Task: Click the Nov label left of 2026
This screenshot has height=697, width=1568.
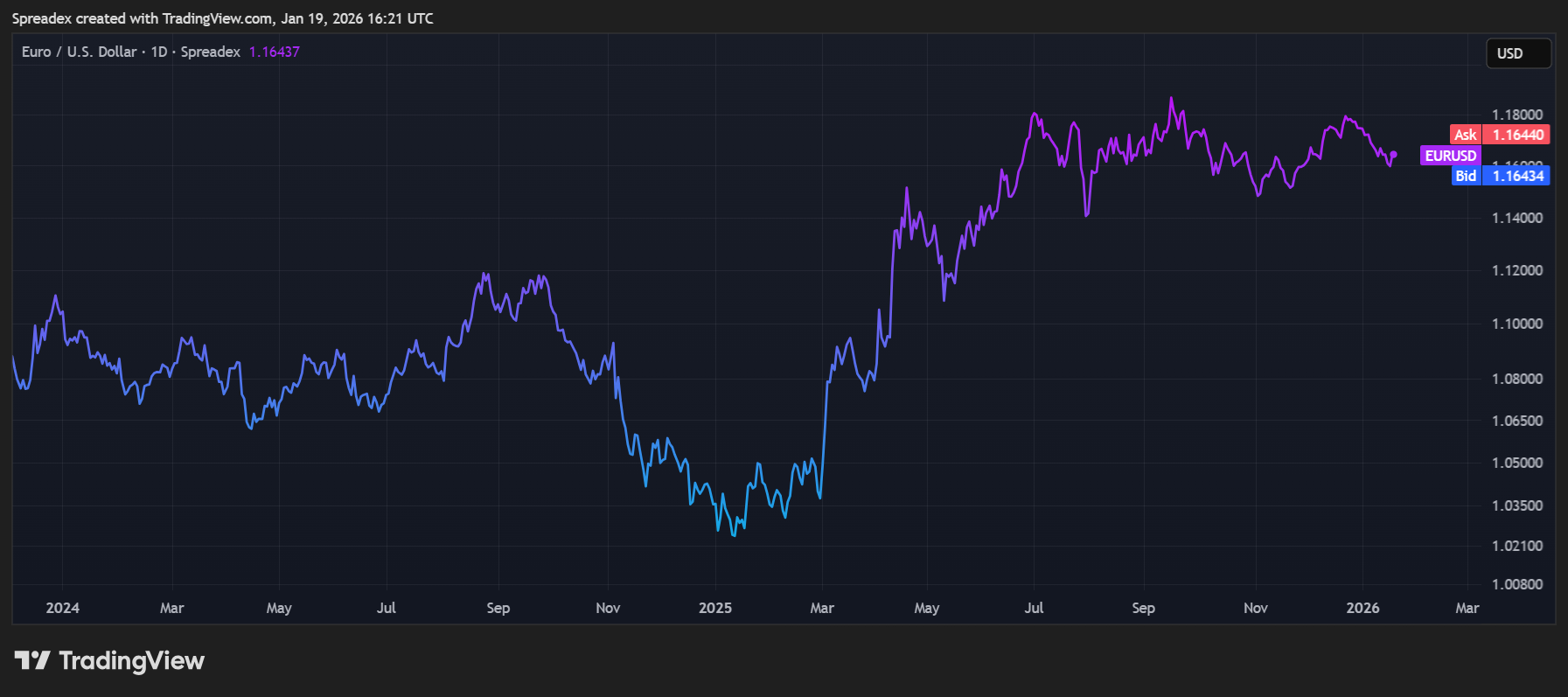Action: click(1256, 608)
